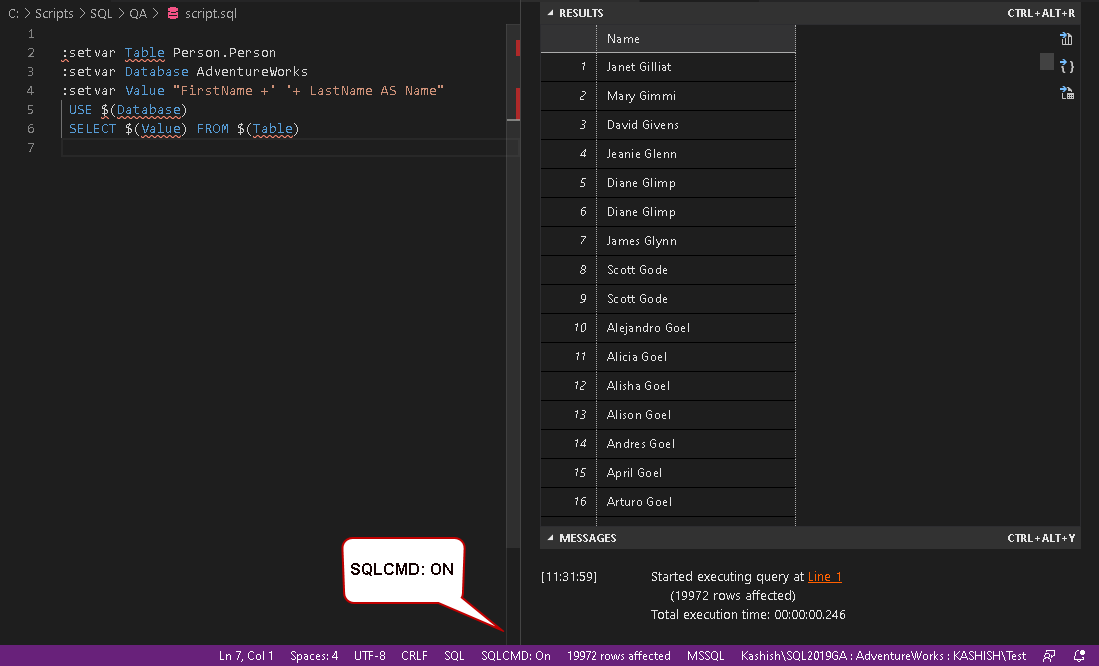1099x666 pixels.
Task: Select row number 1 header in results
Action: click(x=568, y=67)
